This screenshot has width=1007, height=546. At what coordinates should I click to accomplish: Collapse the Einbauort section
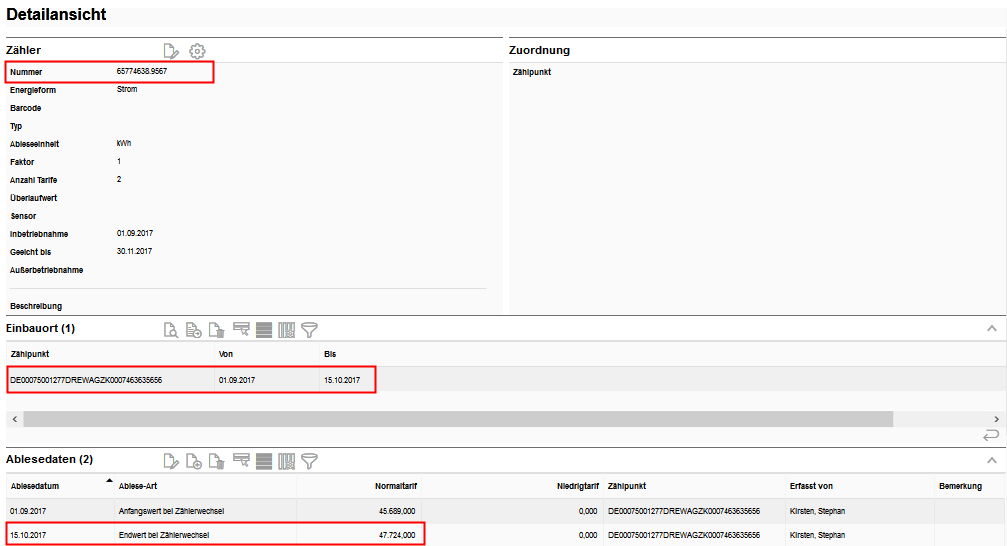(x=991, y=328)
